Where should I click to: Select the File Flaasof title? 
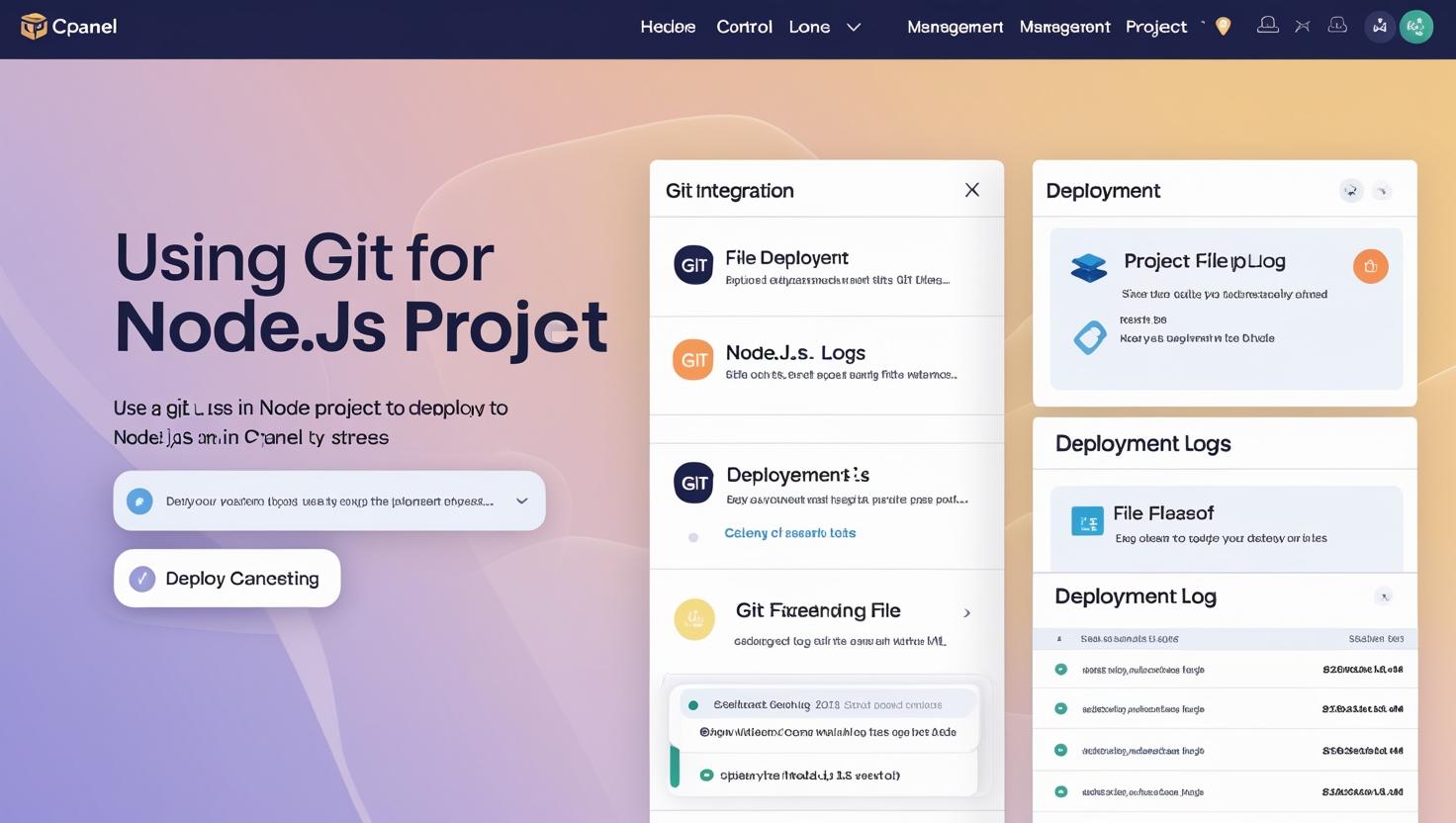coord(1162,513)
